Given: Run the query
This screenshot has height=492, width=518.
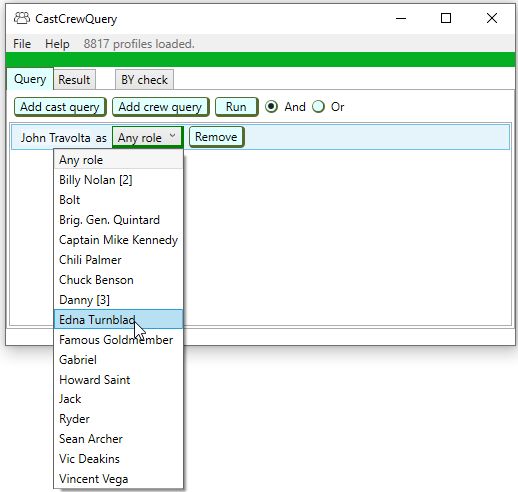Looking at the screenshot, I should [236, 107].
